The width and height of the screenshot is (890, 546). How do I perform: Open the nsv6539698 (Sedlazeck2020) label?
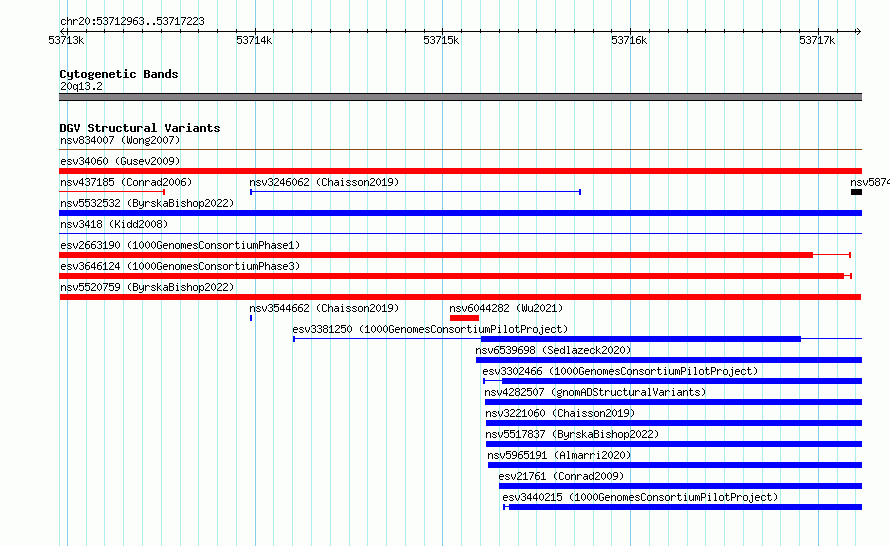(553, 350)
